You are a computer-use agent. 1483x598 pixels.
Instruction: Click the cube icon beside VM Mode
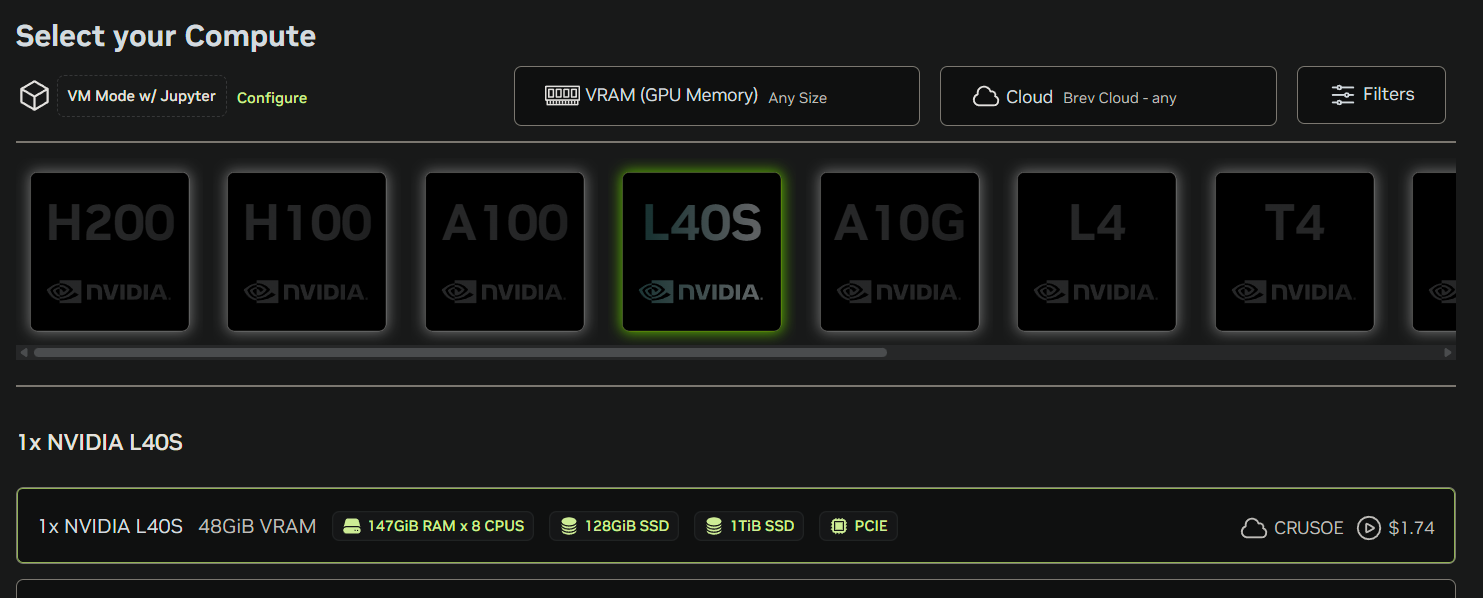[x=35, y=97]
